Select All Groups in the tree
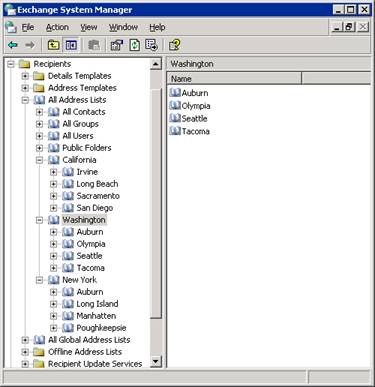This screenshot has height=387, width=375. [x=80, y=124]
